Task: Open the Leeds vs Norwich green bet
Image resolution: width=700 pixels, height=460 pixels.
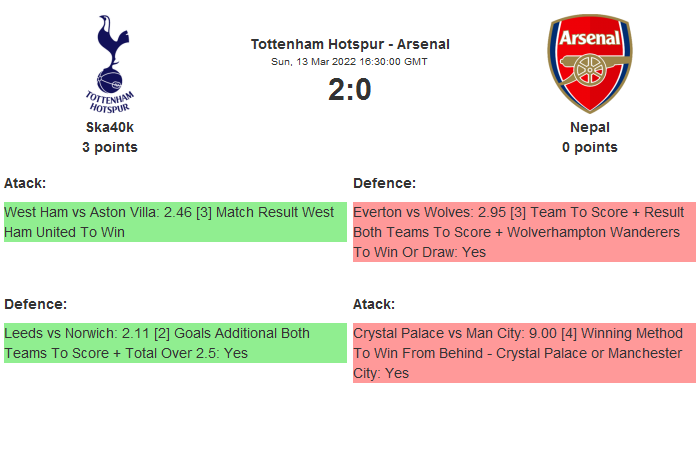Action: pos(174,343)
